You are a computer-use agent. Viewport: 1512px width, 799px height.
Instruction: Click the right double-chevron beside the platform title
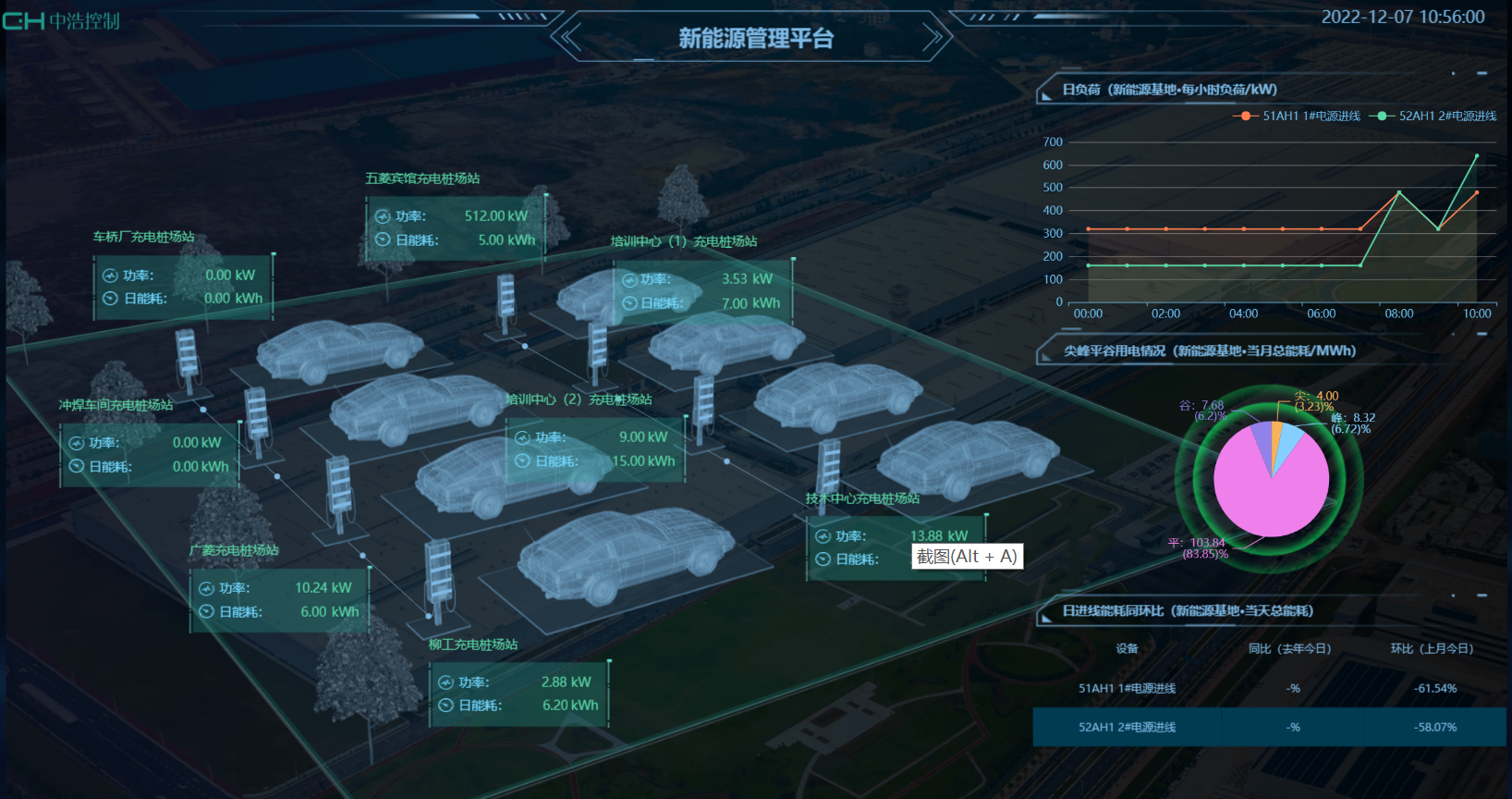click(933, 38)
